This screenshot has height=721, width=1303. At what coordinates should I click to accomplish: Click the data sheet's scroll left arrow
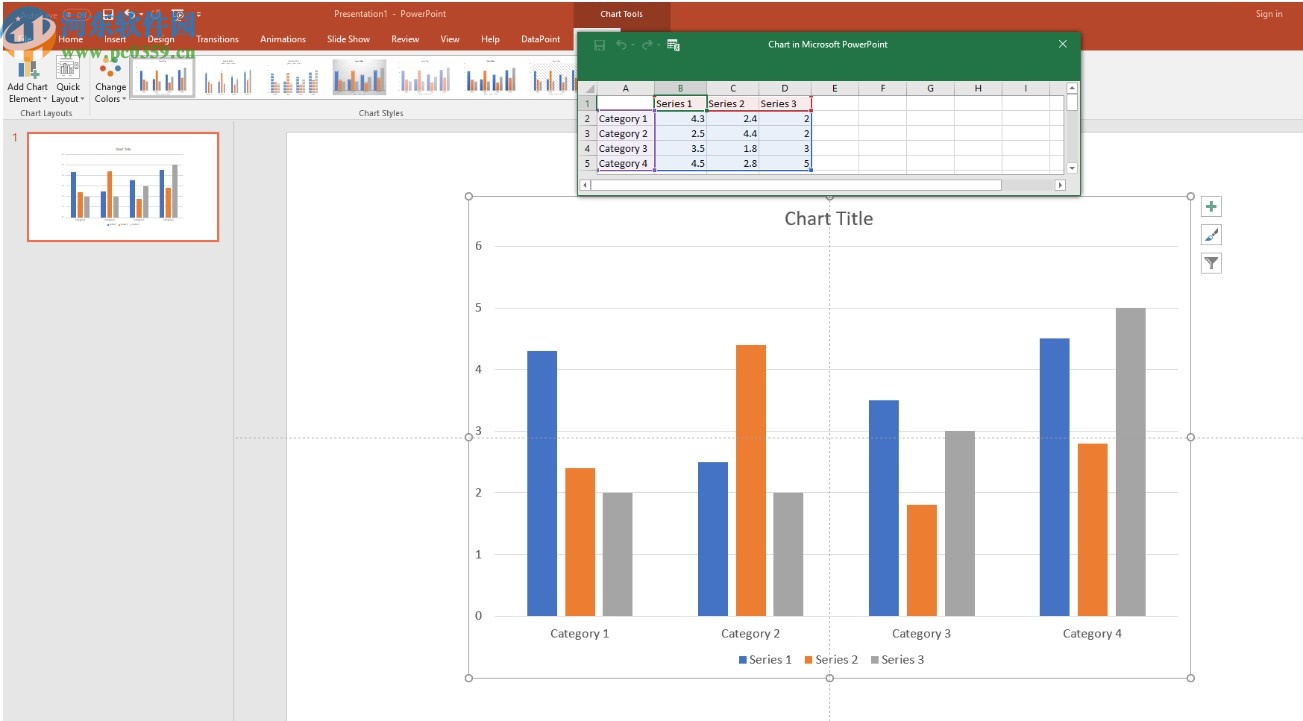click(x=585, y=185)
